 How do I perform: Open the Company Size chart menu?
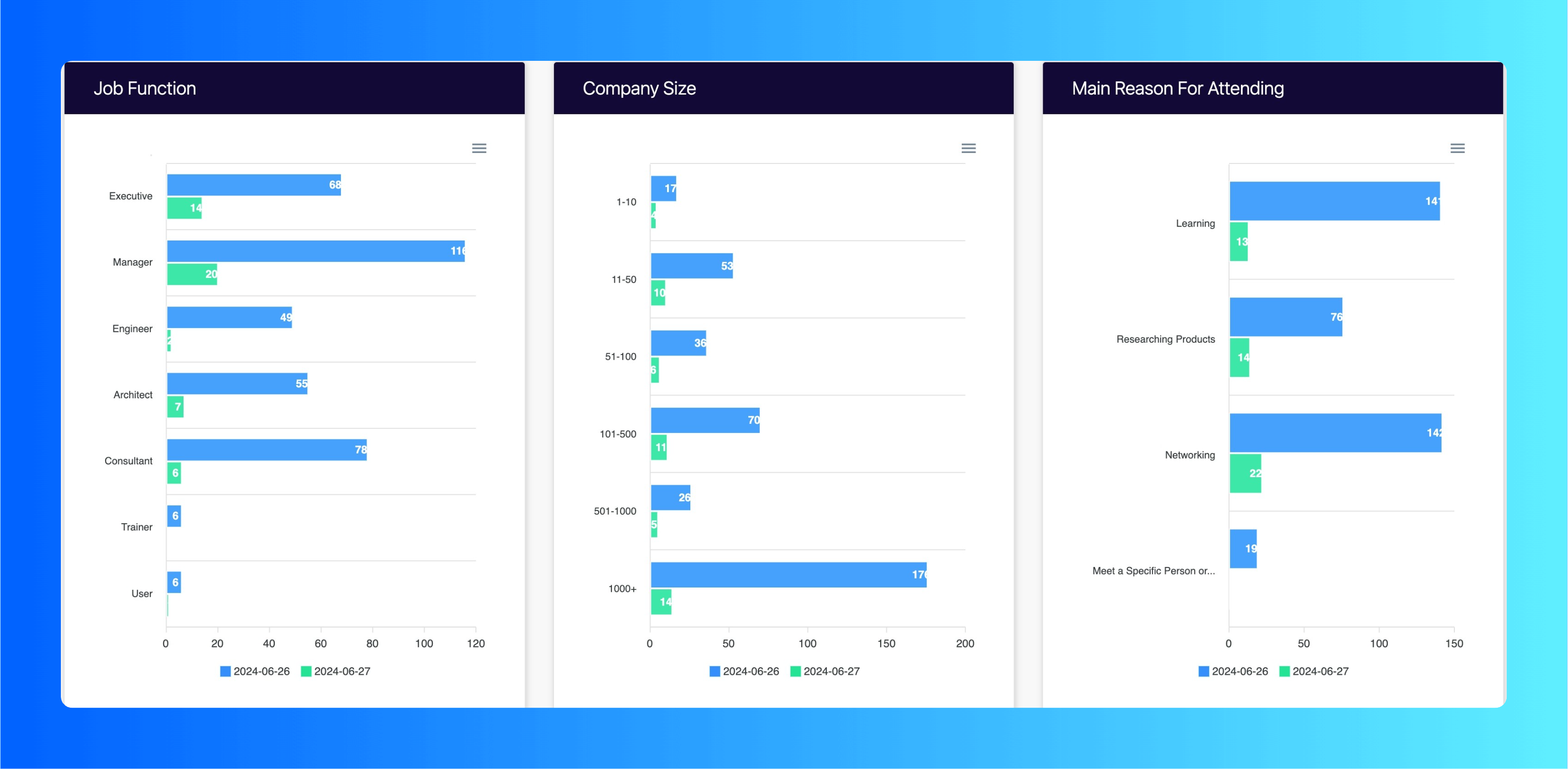tap(968, 148)
